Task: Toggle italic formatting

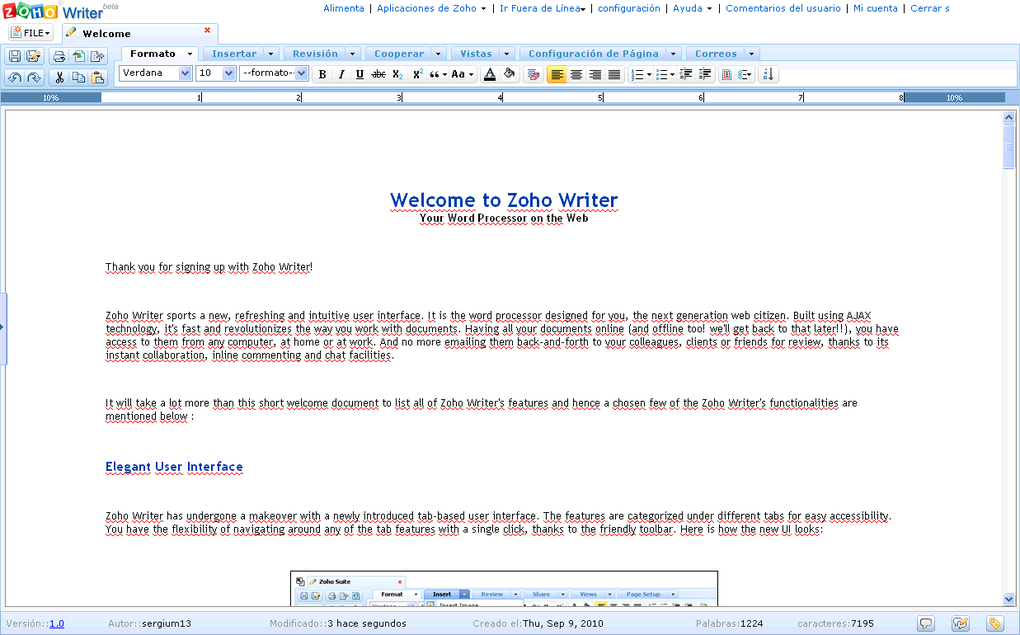Action: 341,73
